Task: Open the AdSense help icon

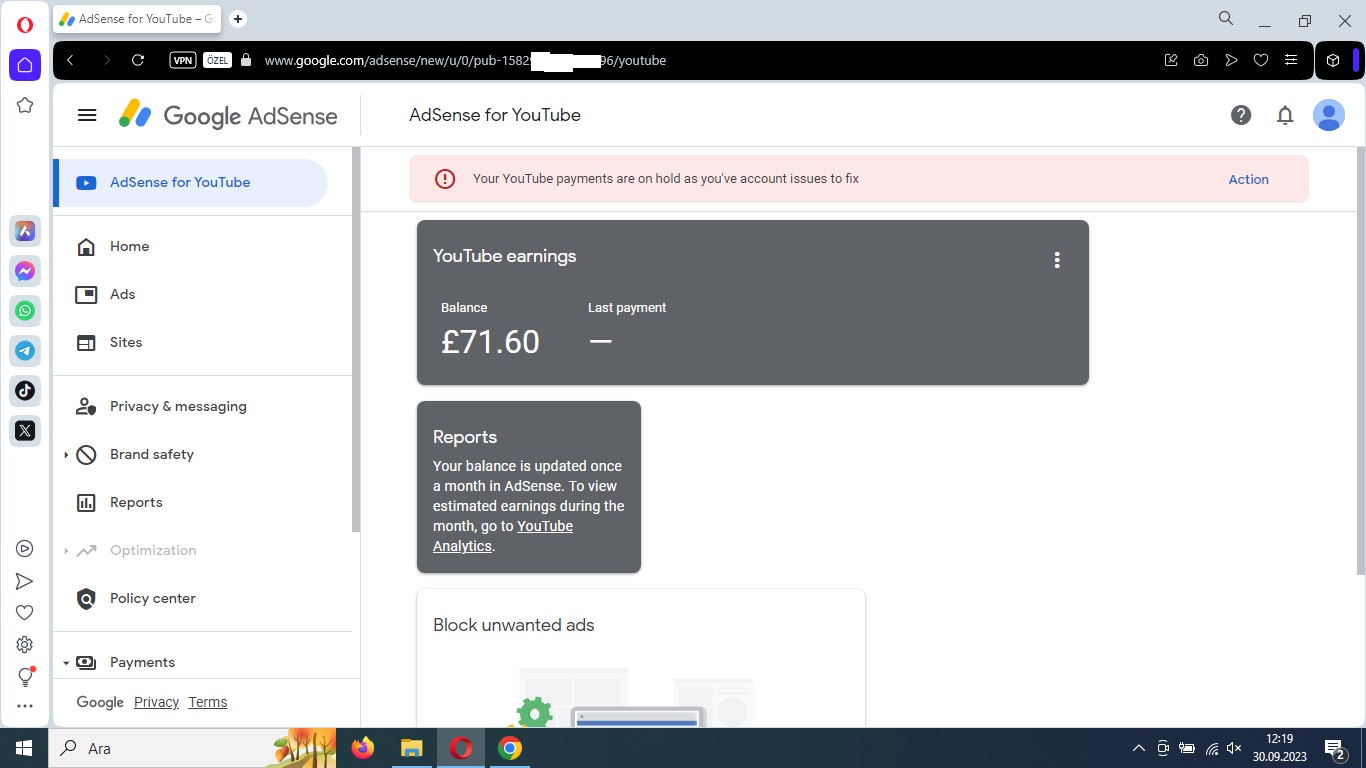Action: [1241, 115]
